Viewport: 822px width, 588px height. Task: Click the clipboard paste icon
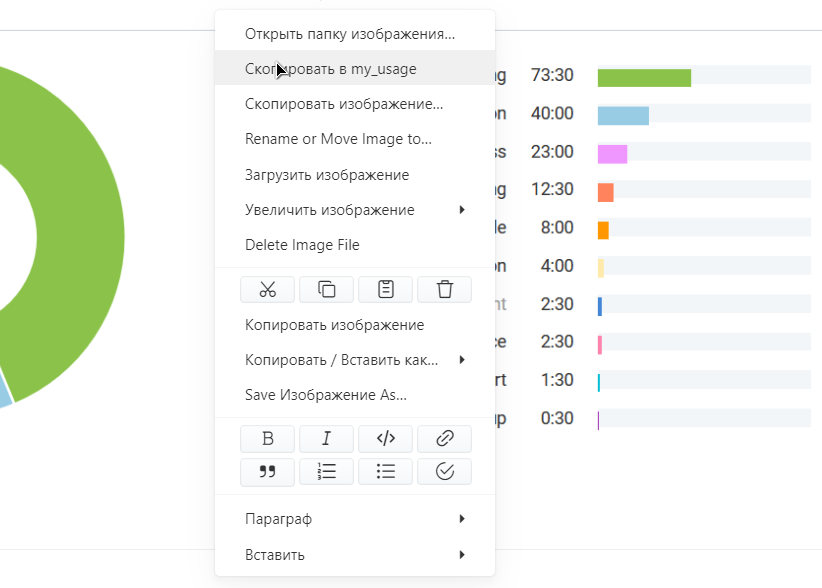[x=385, y=290]
